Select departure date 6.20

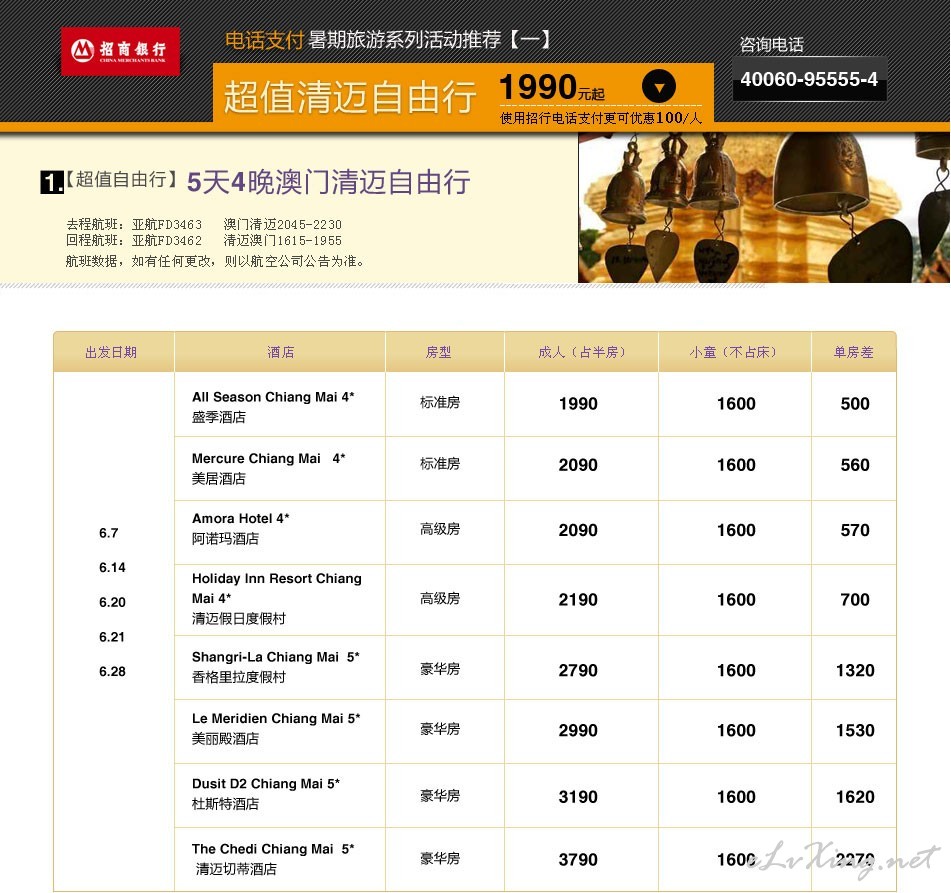tap(112, 602)
